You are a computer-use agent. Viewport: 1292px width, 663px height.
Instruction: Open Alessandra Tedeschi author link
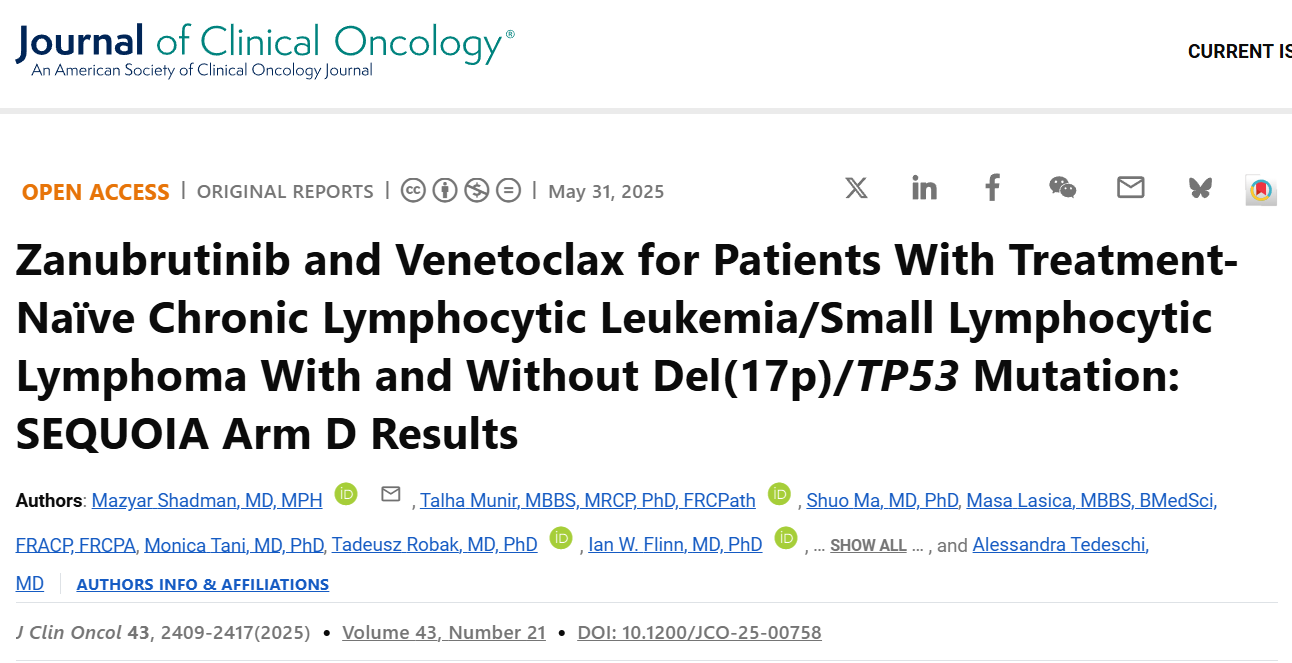1060,545
